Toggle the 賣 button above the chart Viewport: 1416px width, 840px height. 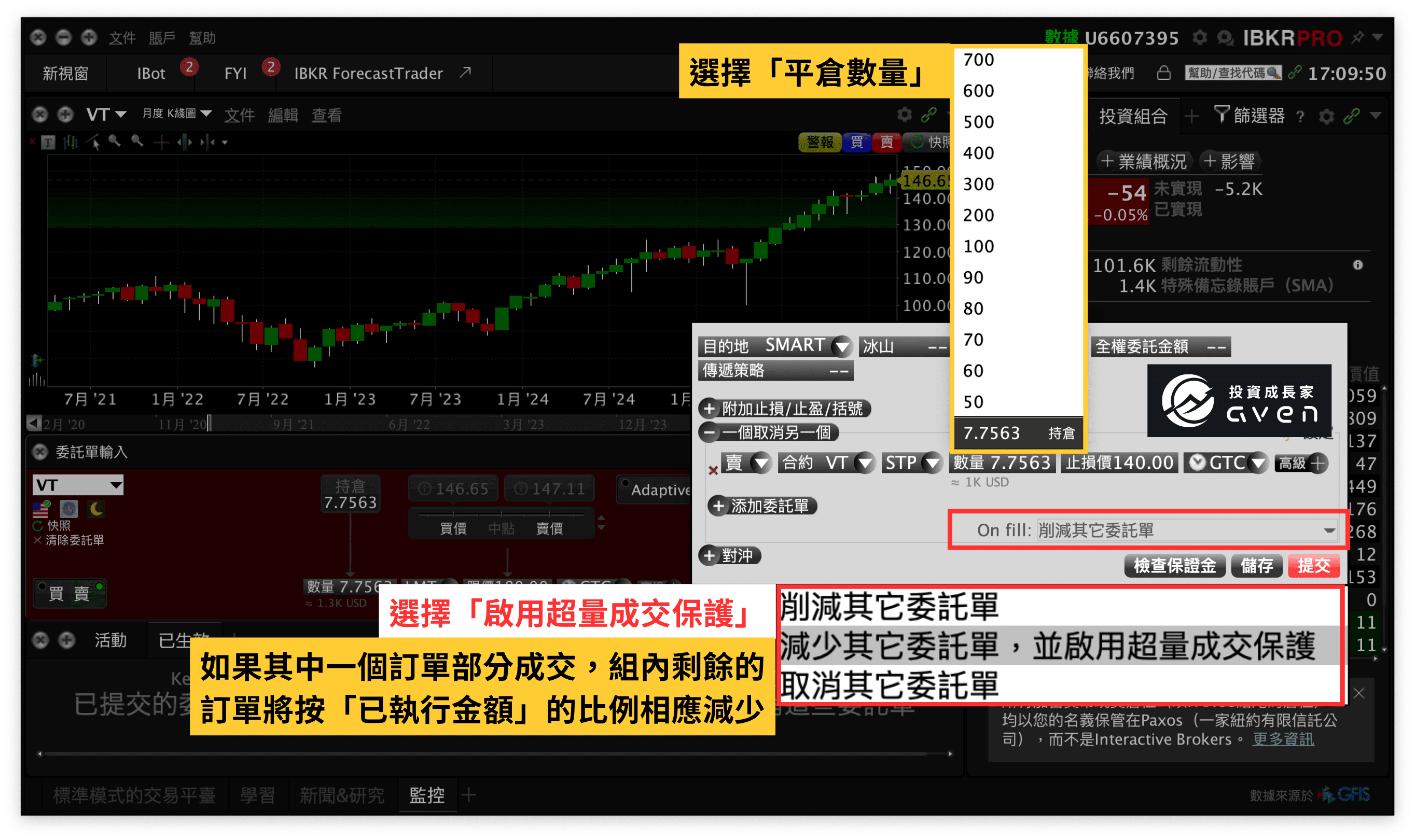tap(886, 143)
